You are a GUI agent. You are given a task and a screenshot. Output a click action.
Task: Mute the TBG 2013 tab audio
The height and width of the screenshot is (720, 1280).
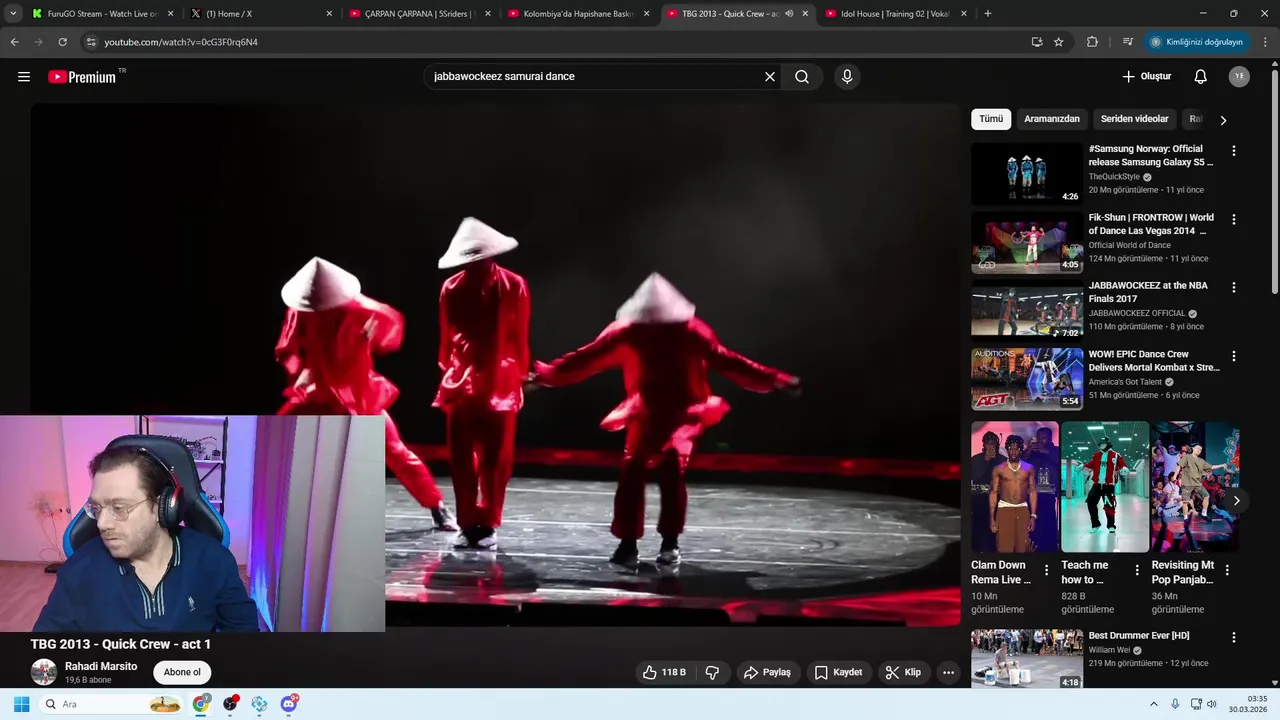(x=789, y=14)
